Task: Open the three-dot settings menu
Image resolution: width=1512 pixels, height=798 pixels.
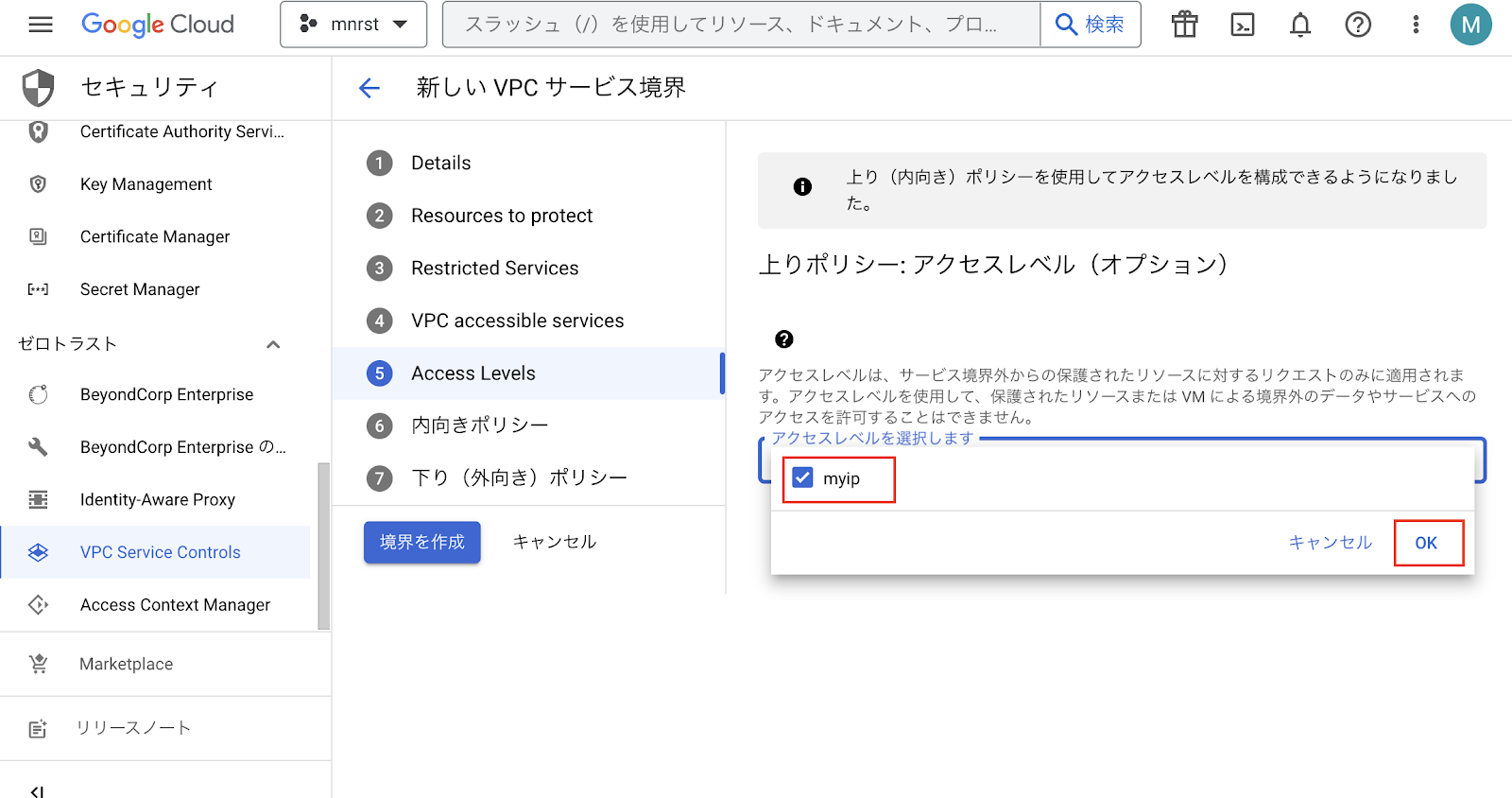Action: pyautogui.click(x=1416, y=25)
